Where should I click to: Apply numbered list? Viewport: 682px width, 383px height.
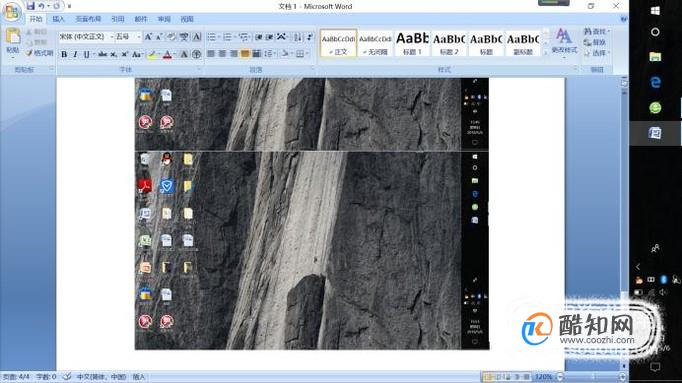(227, 37)
